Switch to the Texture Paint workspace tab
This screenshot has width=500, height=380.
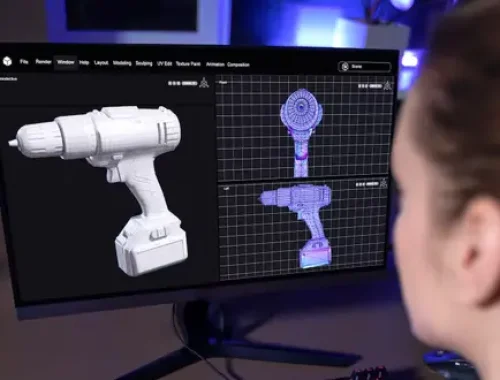pyautogui.click(x=188, y=64)
